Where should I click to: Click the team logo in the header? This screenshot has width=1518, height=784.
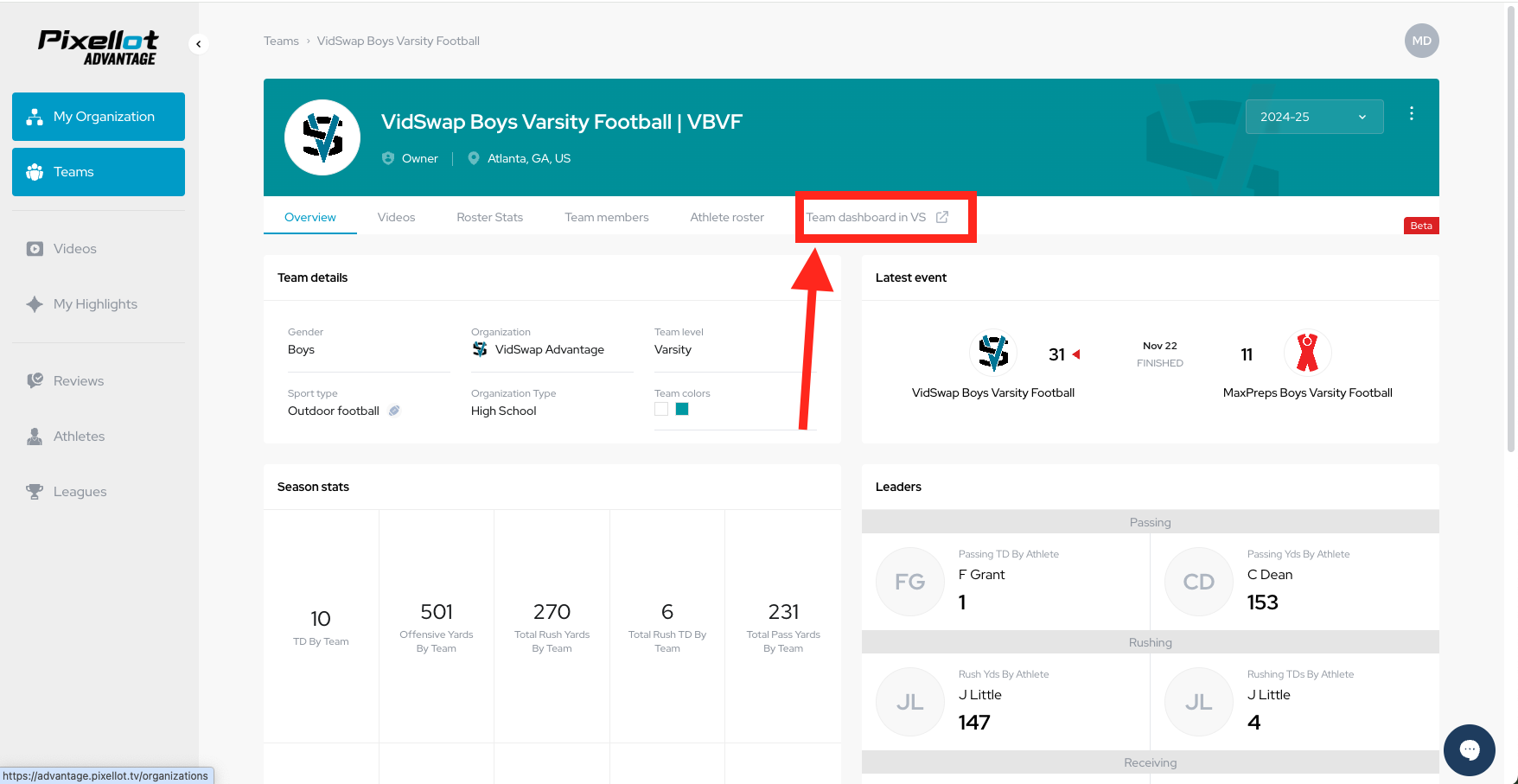(322, 137)
